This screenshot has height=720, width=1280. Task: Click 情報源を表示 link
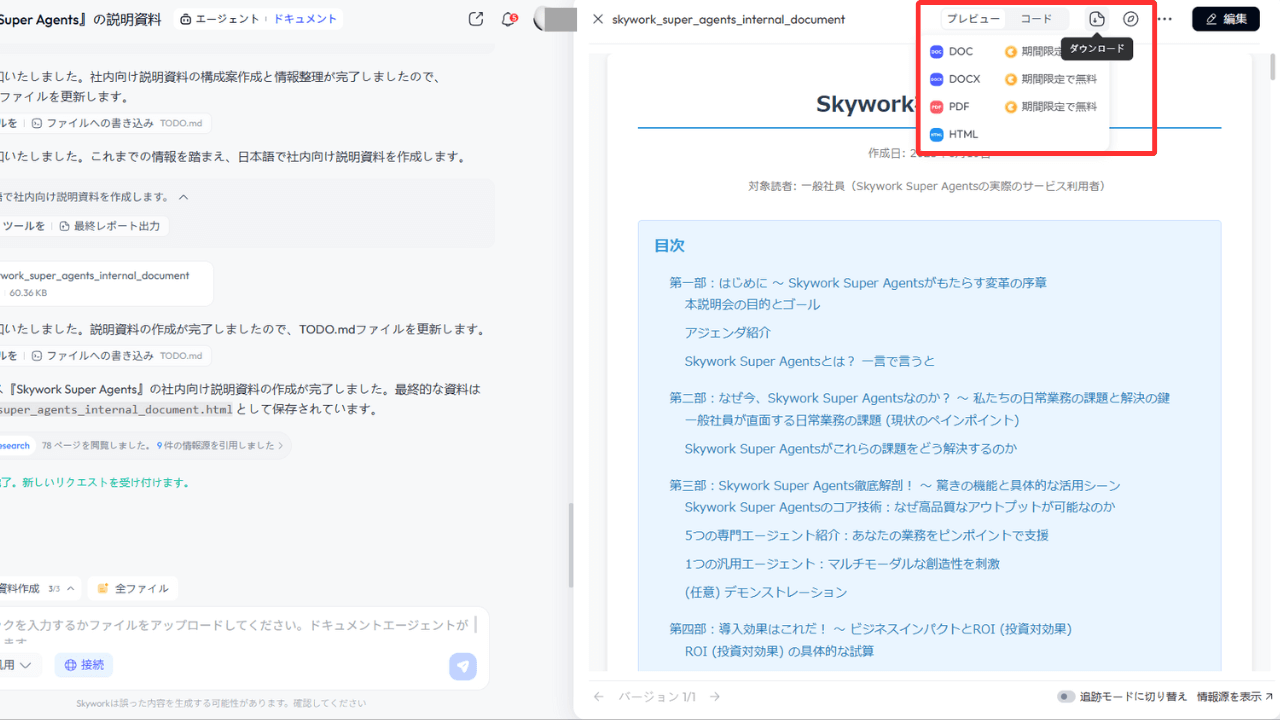[1235, 696]
